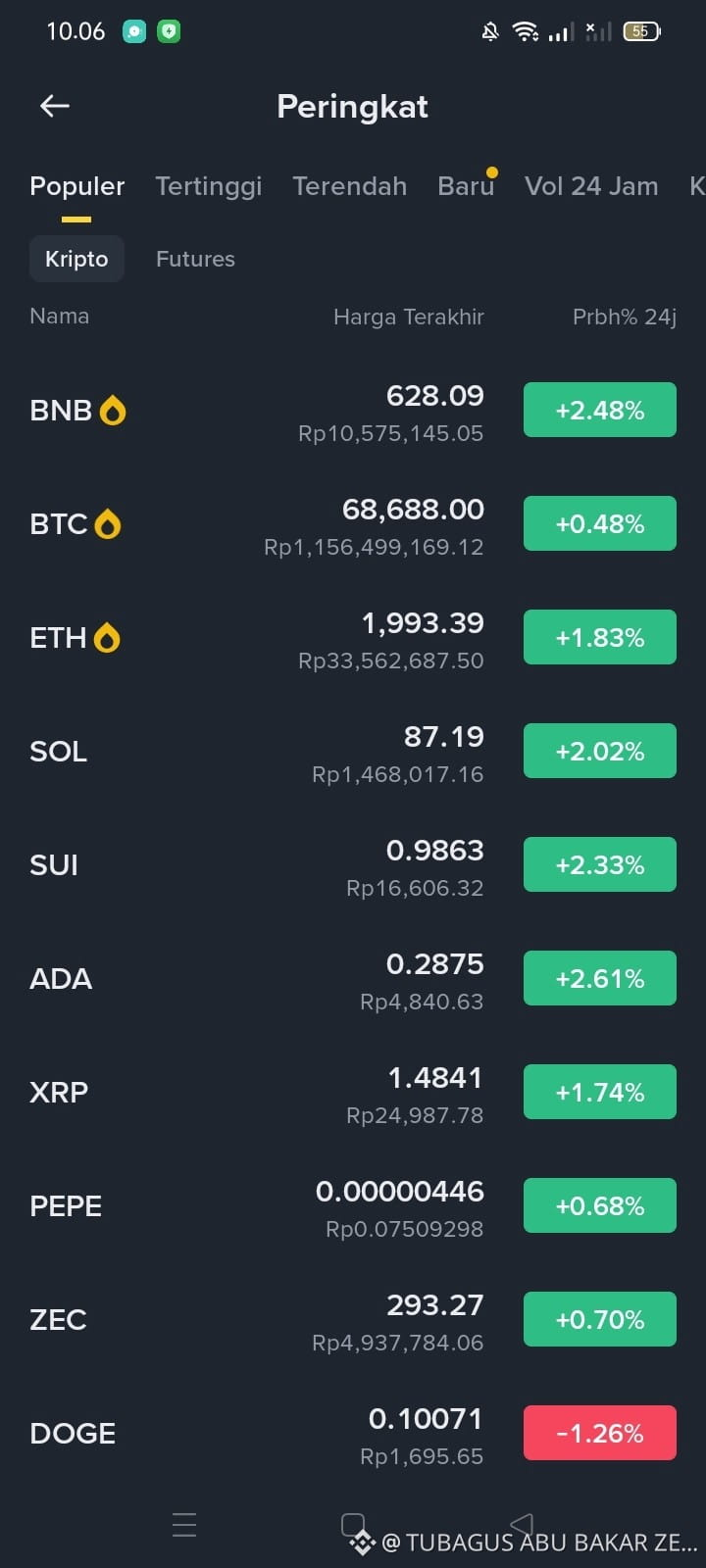Tap the flame icon beside ETH
This screenshot has width=706, height=1568.
107,638
